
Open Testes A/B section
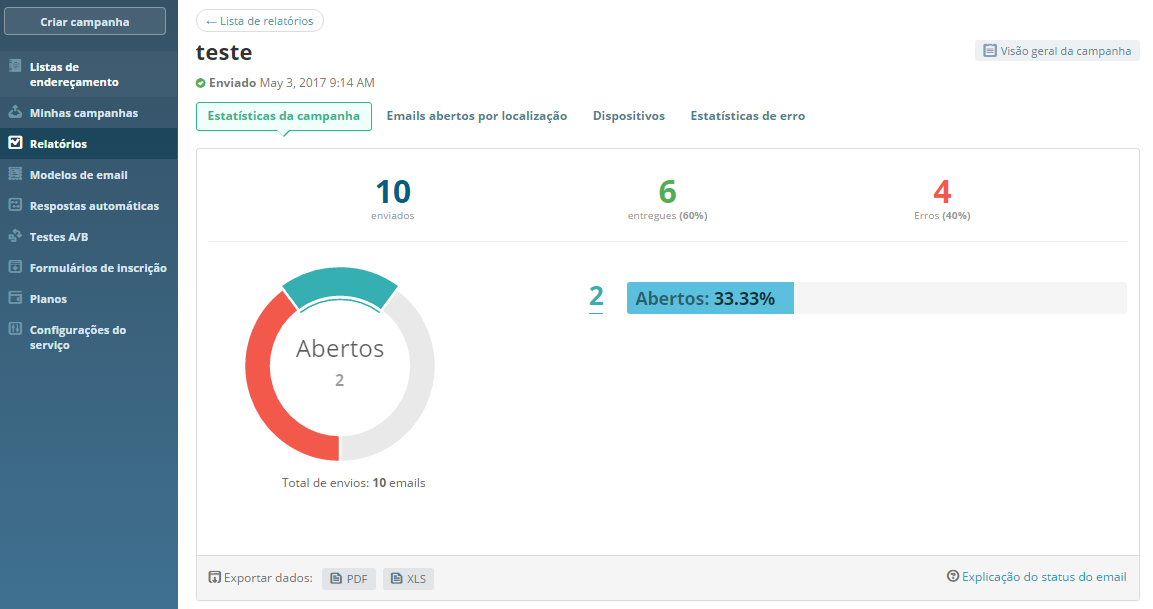coord(88,236)
